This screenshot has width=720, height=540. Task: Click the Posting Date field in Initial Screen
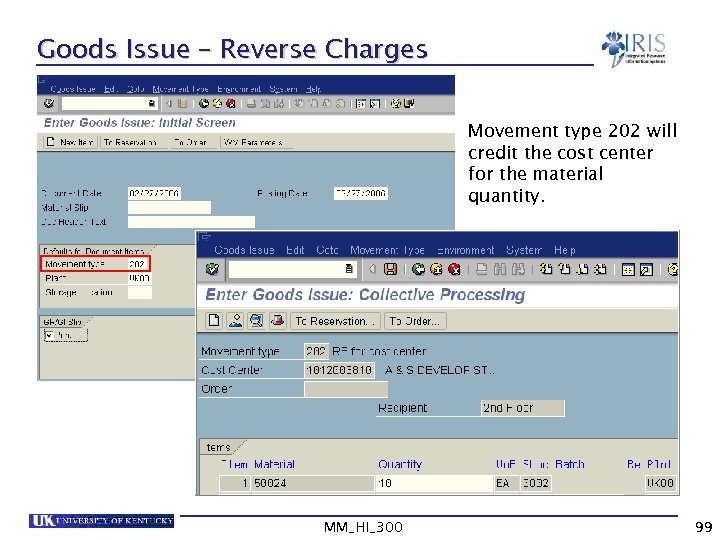[360, 193]
